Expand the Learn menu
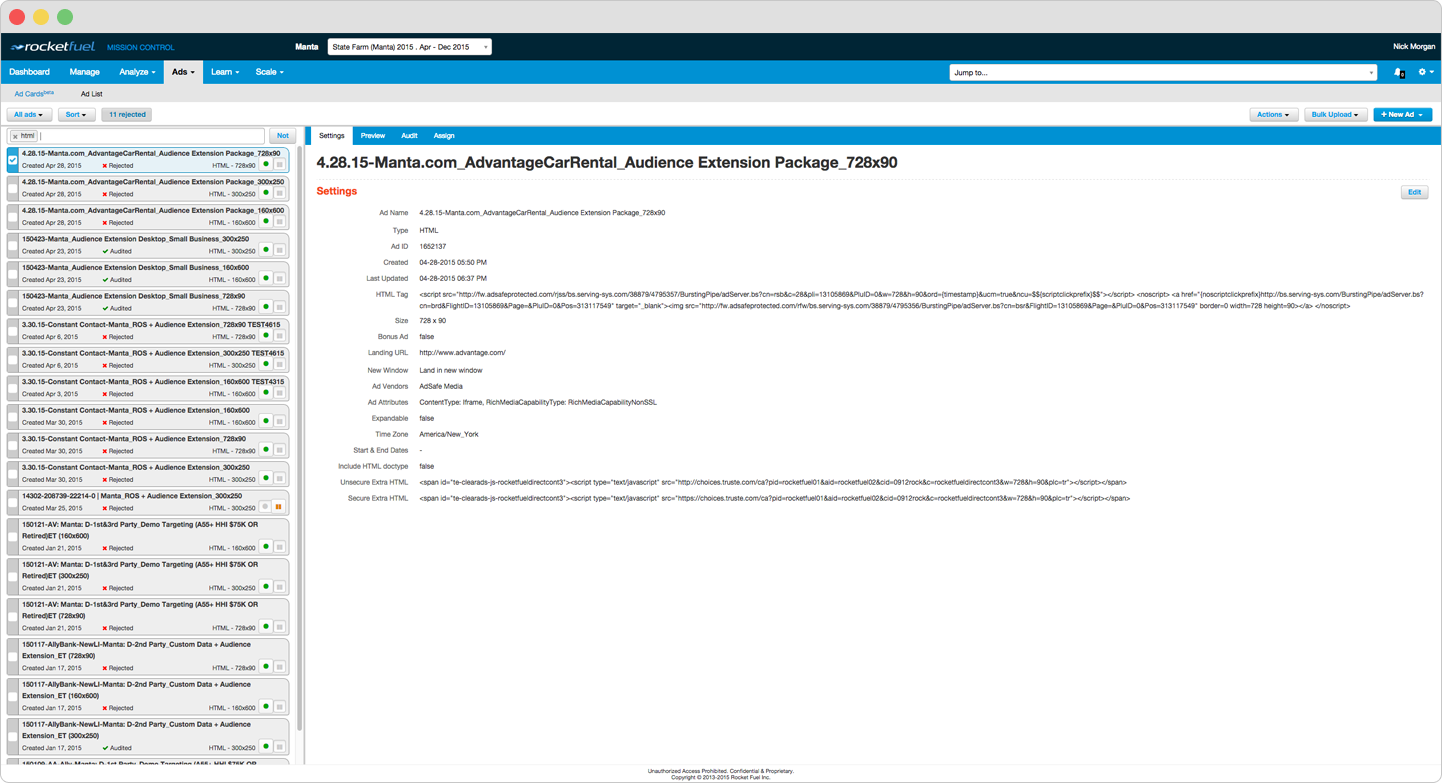 (x=225, y=72)
